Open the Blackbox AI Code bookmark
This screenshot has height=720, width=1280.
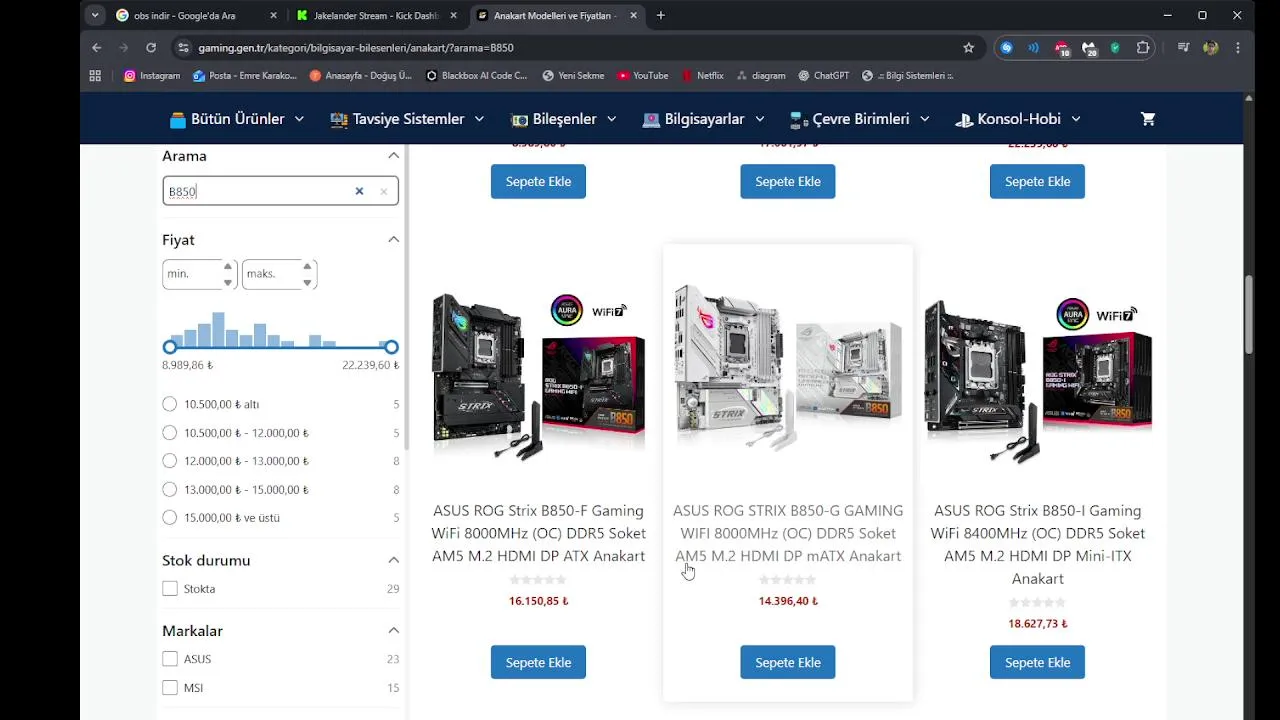coord(476,76)
